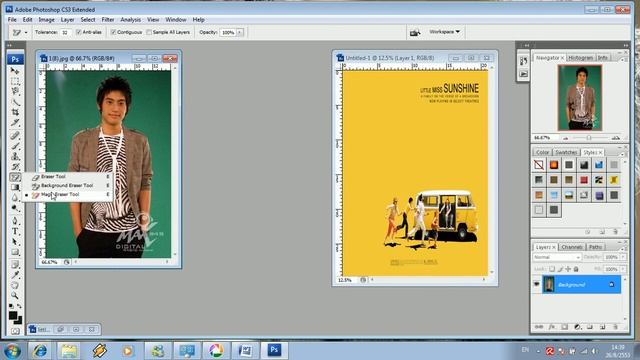Zoom out in Navigator panel

pyautogui.click(x=565, y=138)
